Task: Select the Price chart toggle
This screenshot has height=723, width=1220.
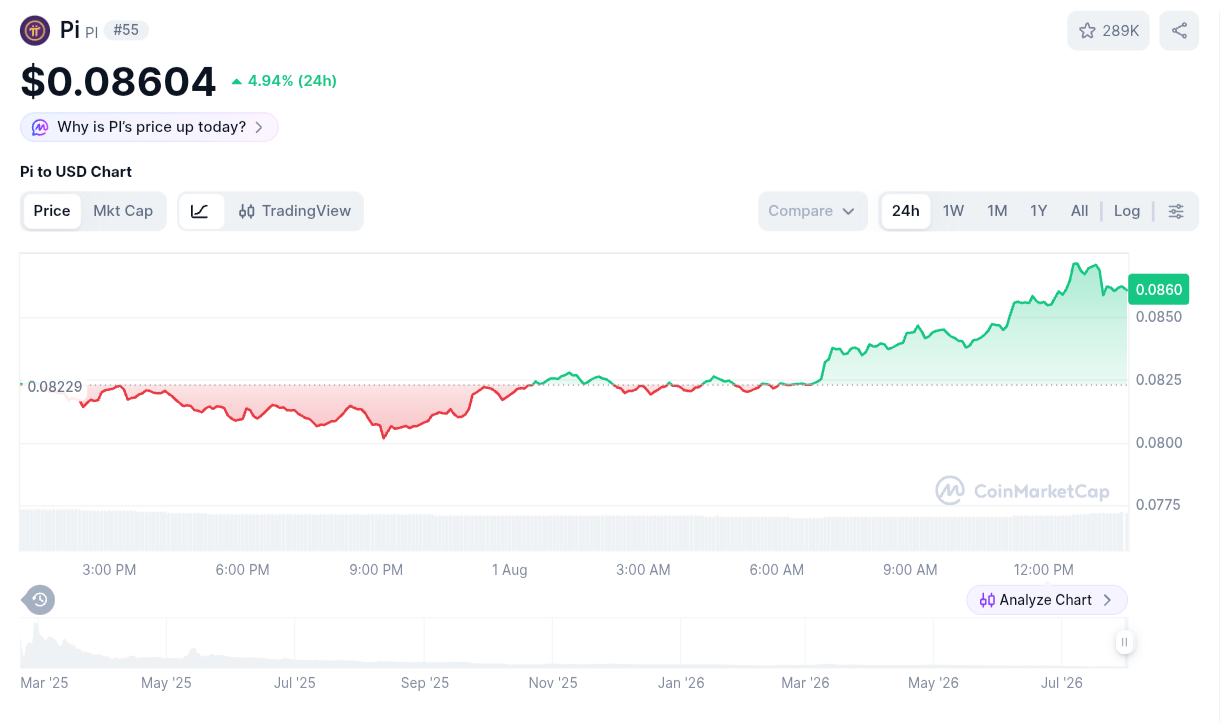Action: pyautogui.click(x=52, y=211)
